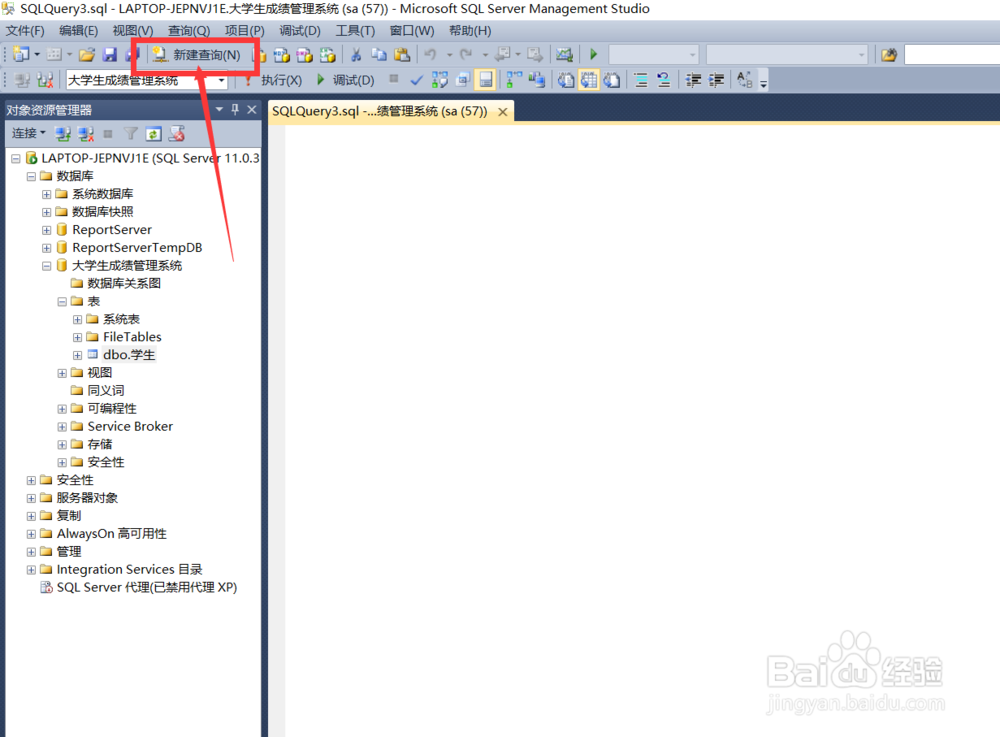This screenshot has height=737, width=1000.
Task: Select Integration Services 目录 tree item
Action: (129, 569)
